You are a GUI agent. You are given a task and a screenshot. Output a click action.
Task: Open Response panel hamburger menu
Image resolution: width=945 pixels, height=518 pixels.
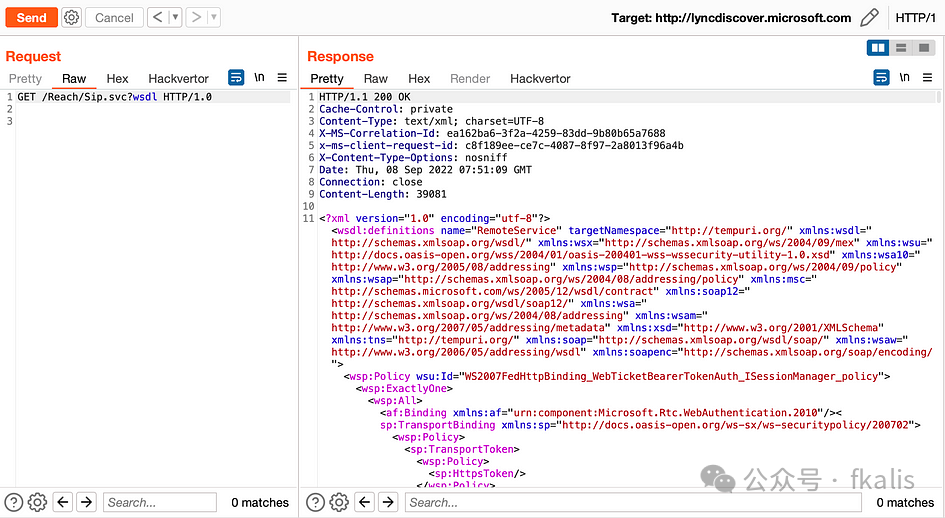(x=928, y=77)
